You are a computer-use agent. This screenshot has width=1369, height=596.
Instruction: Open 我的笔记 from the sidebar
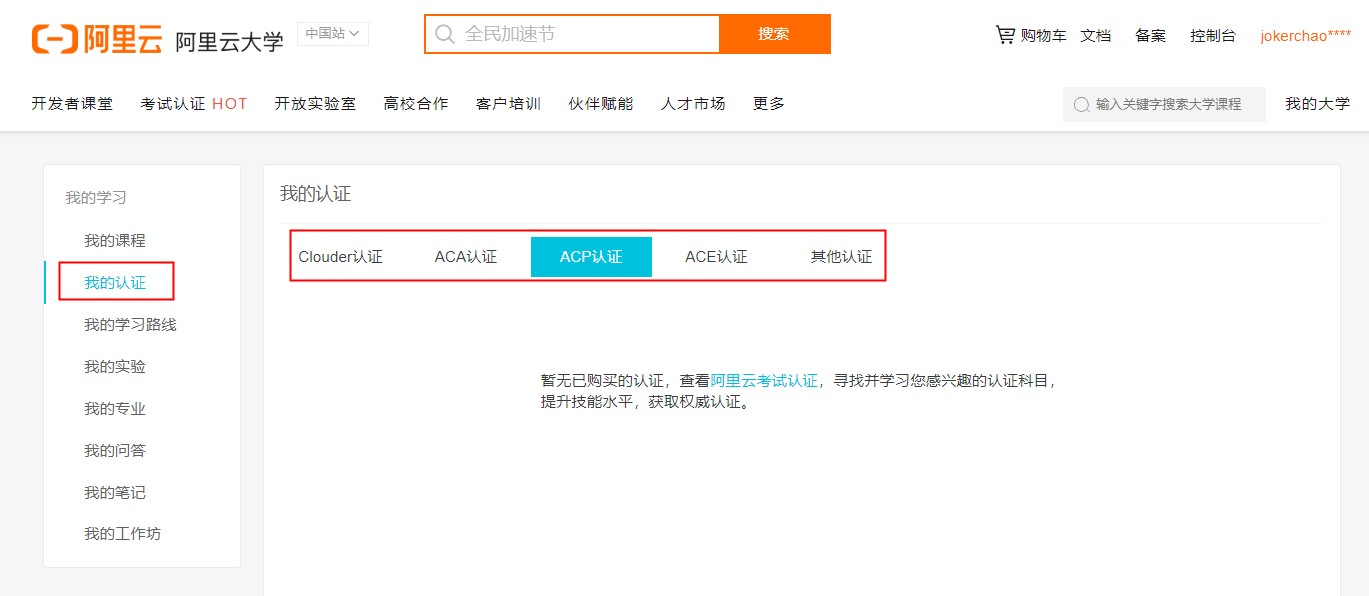114,492
